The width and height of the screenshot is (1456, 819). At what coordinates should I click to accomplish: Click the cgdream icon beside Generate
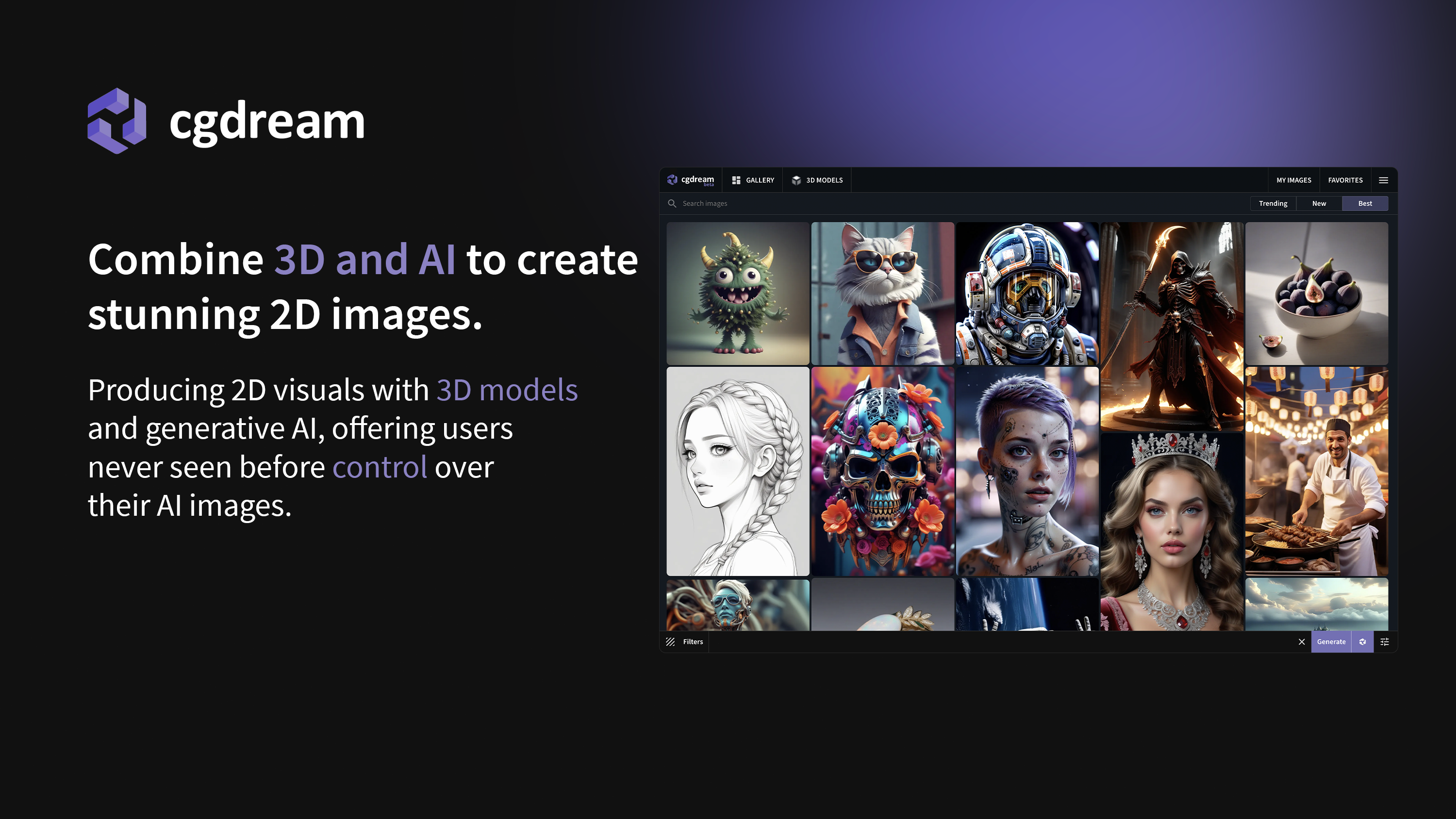tap(1362, 641)
